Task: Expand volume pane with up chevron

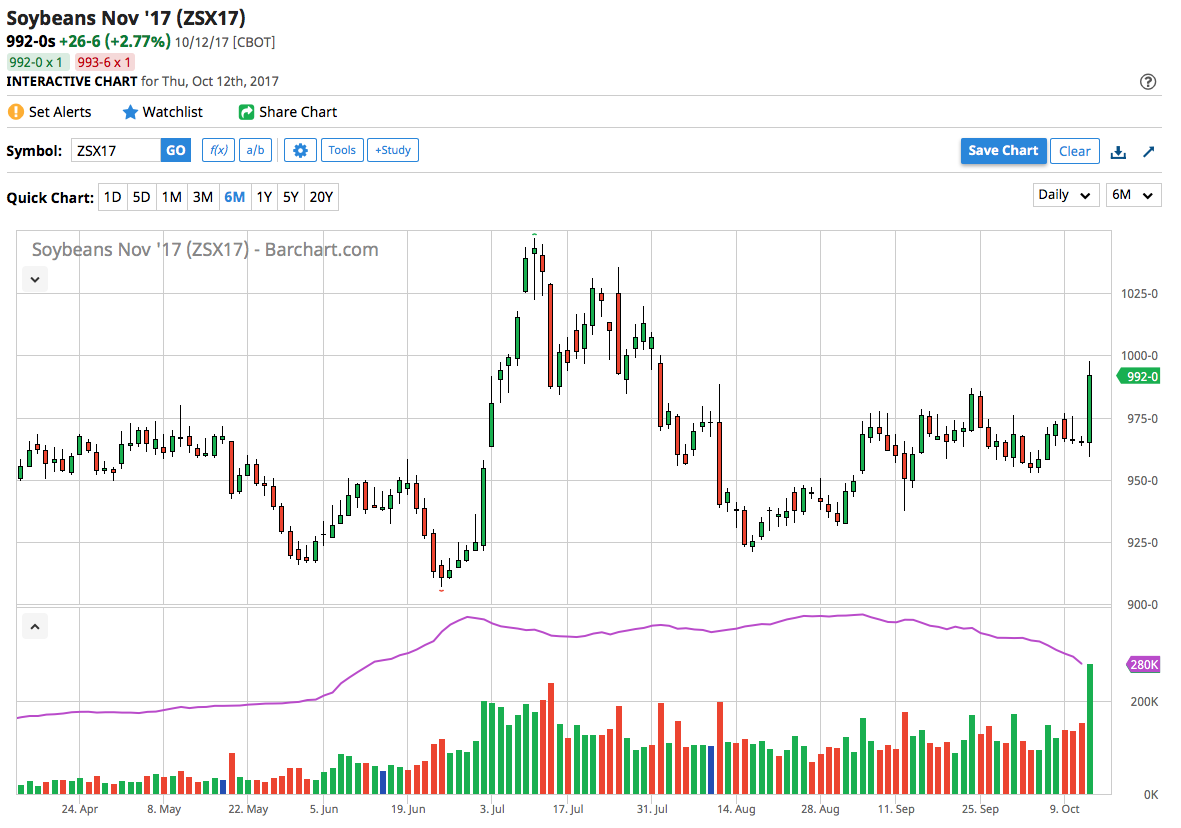Action: click(x=35, y=627)
